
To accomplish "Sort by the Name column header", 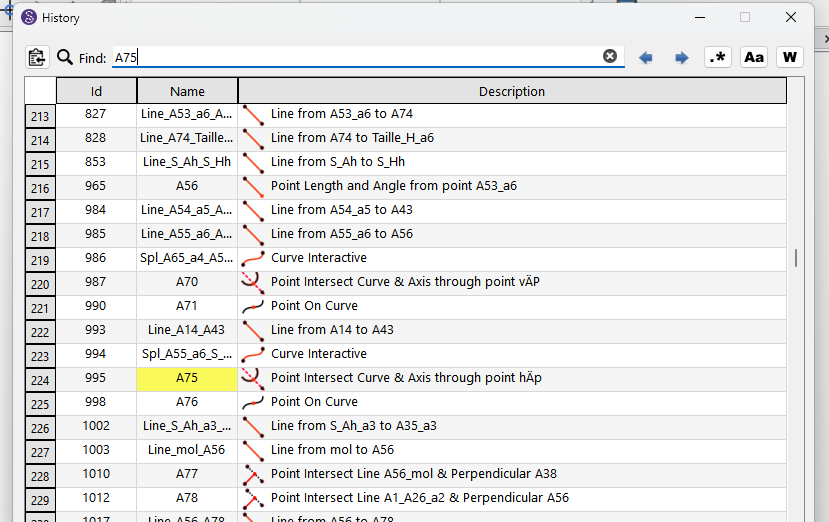I will (187, 91).
